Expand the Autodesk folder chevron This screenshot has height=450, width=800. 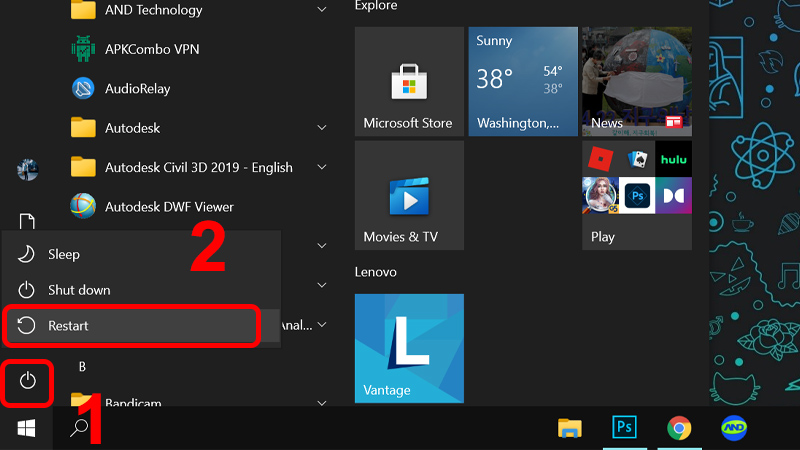point(321,128)
